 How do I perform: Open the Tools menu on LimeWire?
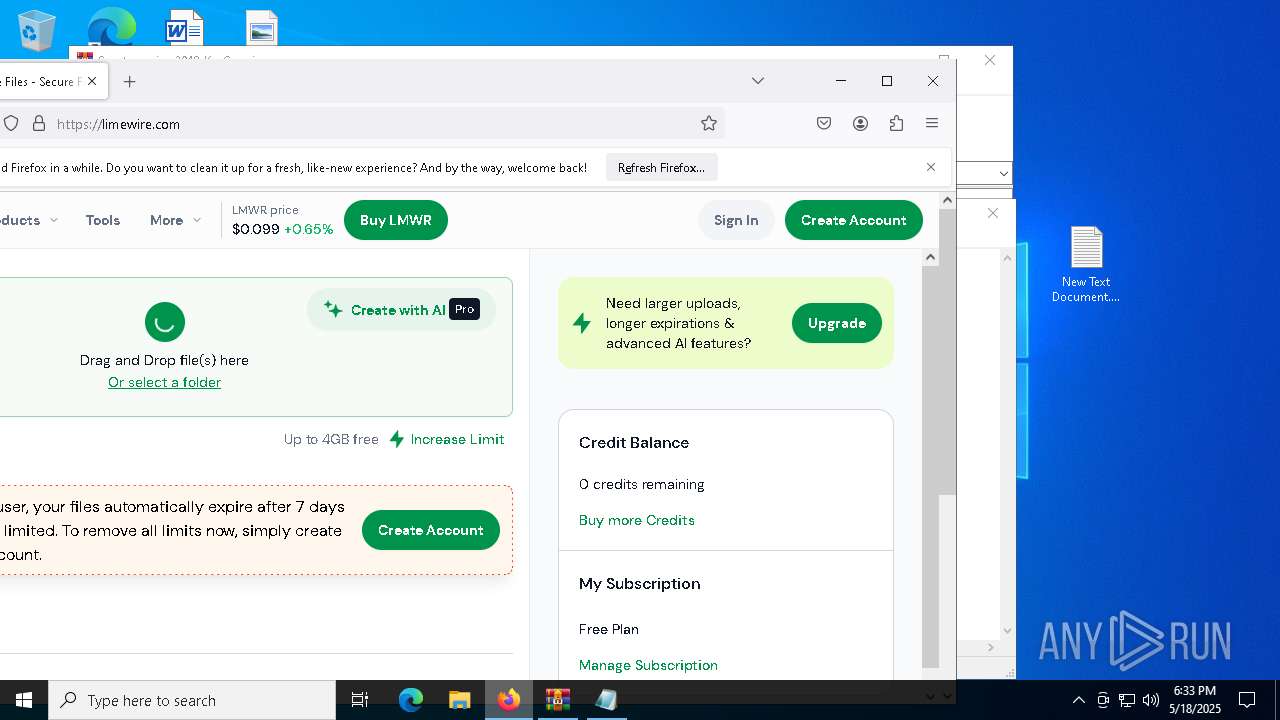[x=103, y=220]
